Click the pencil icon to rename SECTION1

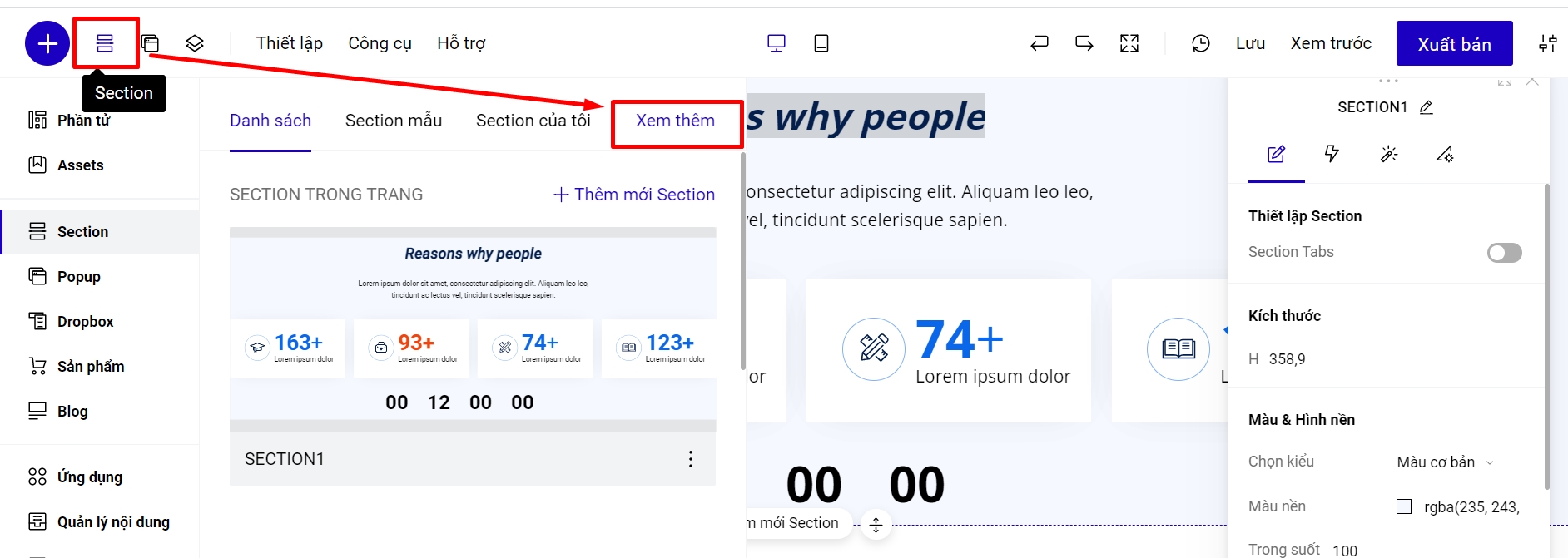(1426, 107)
